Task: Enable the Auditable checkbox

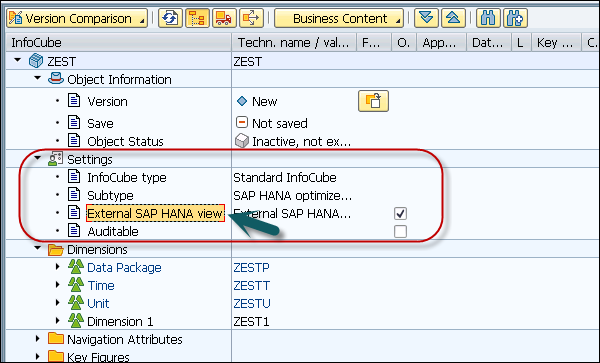Action: click(400, 231)
